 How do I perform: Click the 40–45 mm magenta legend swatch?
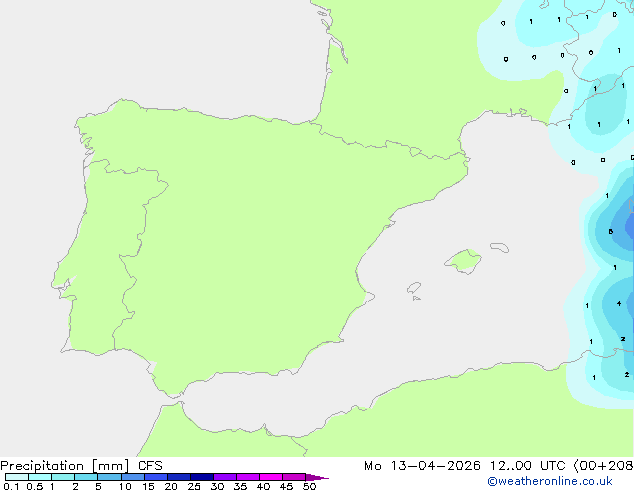pos(271,477)
